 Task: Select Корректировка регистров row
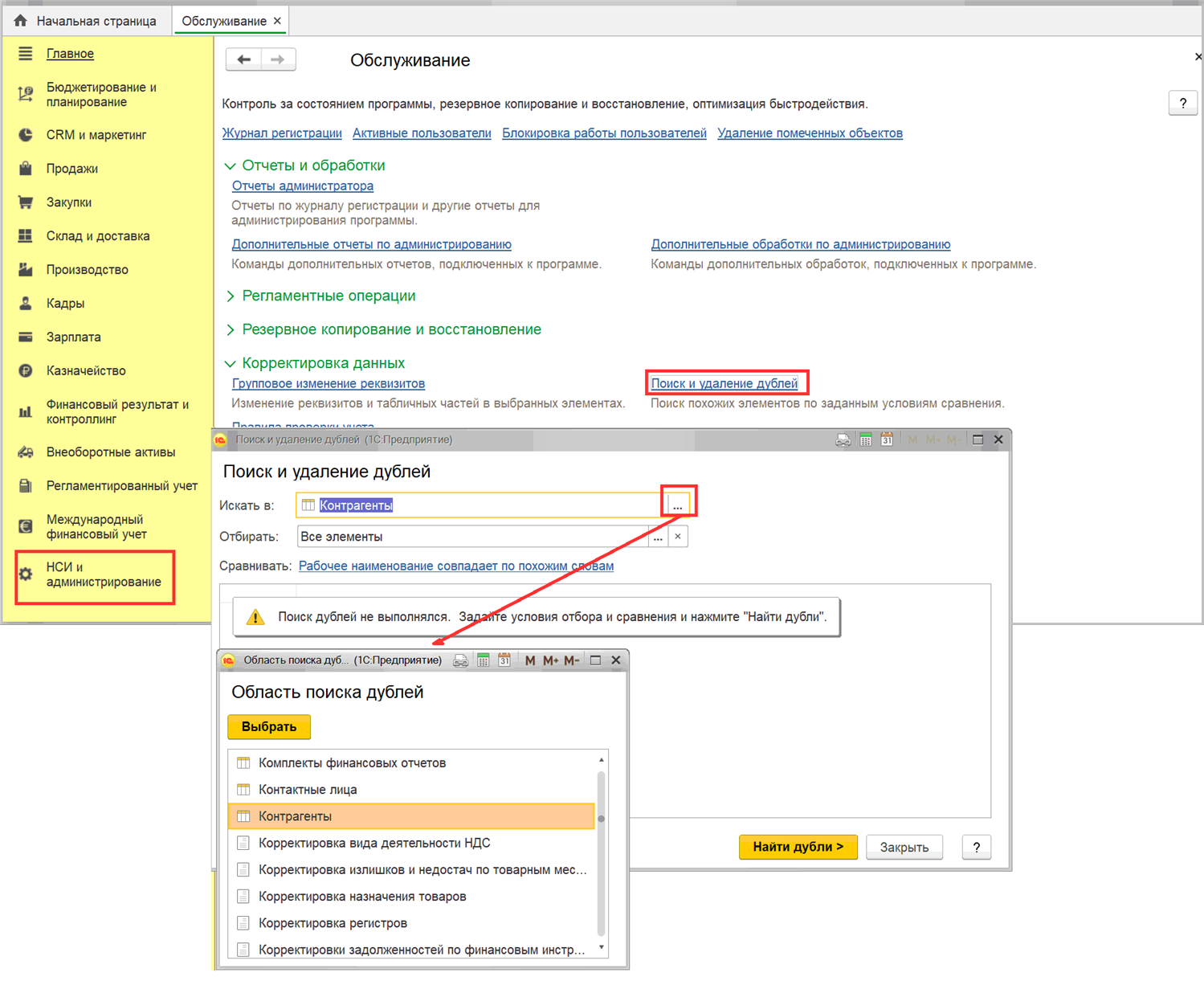411,923
